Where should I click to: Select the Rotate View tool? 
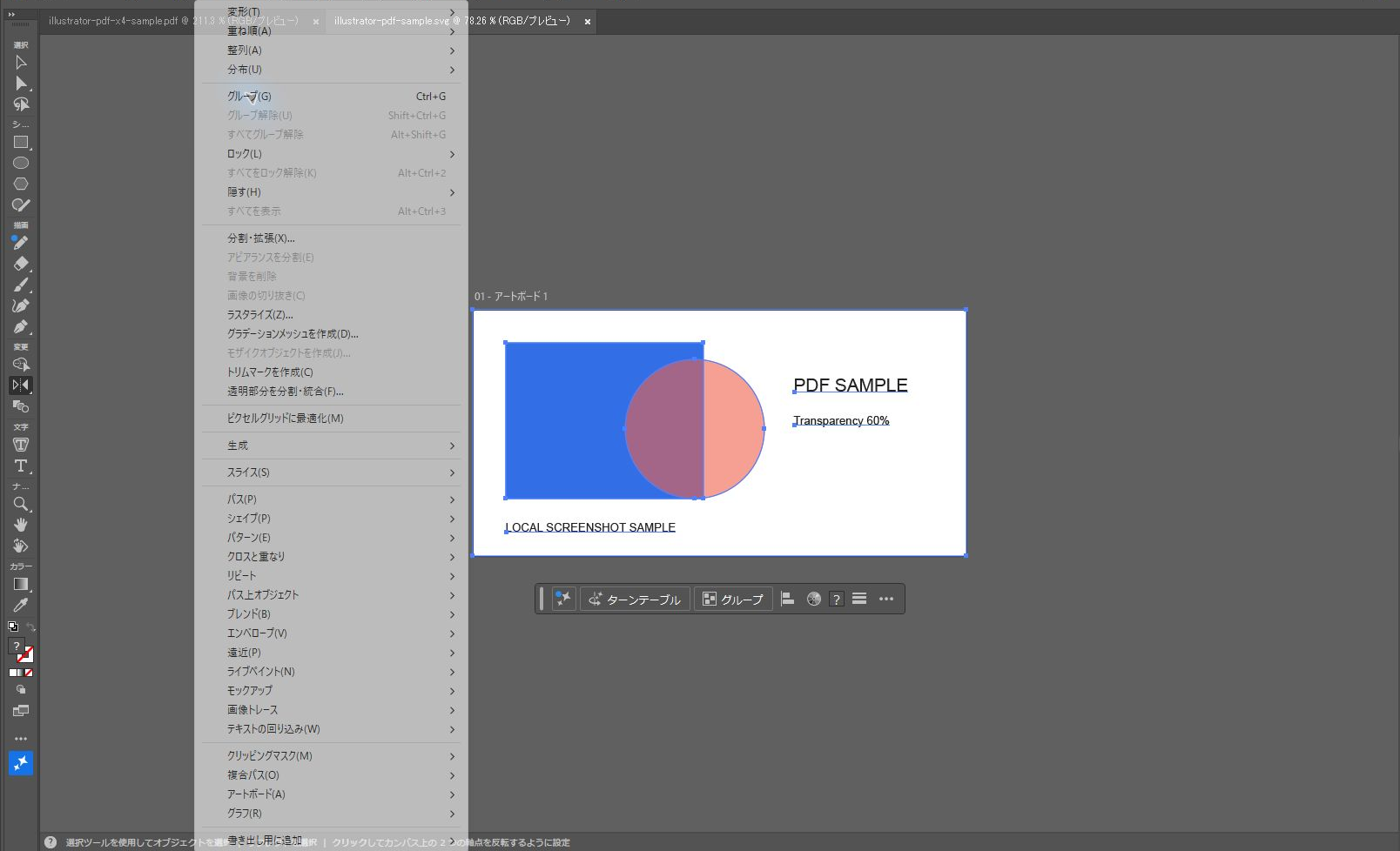point(21,546)
